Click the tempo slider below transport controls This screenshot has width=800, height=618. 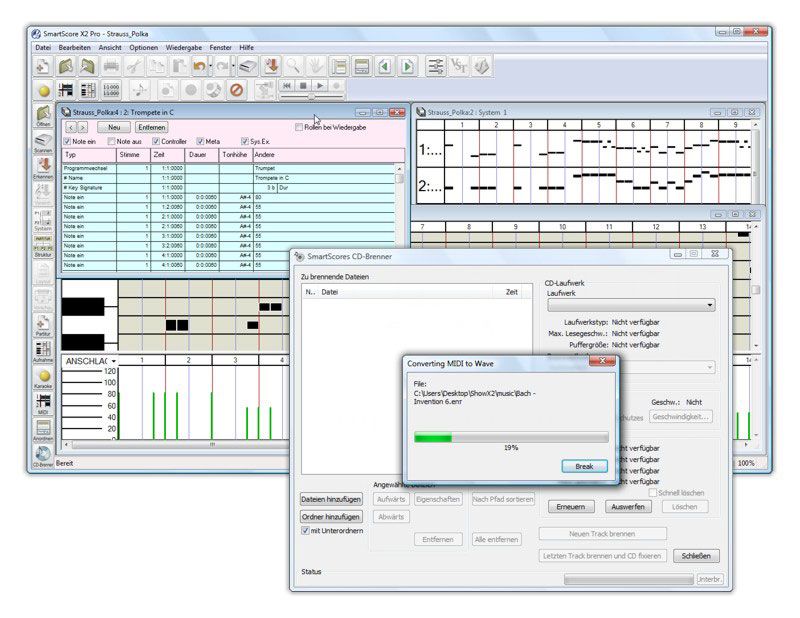pyautogui.click(x=311, y=97)
